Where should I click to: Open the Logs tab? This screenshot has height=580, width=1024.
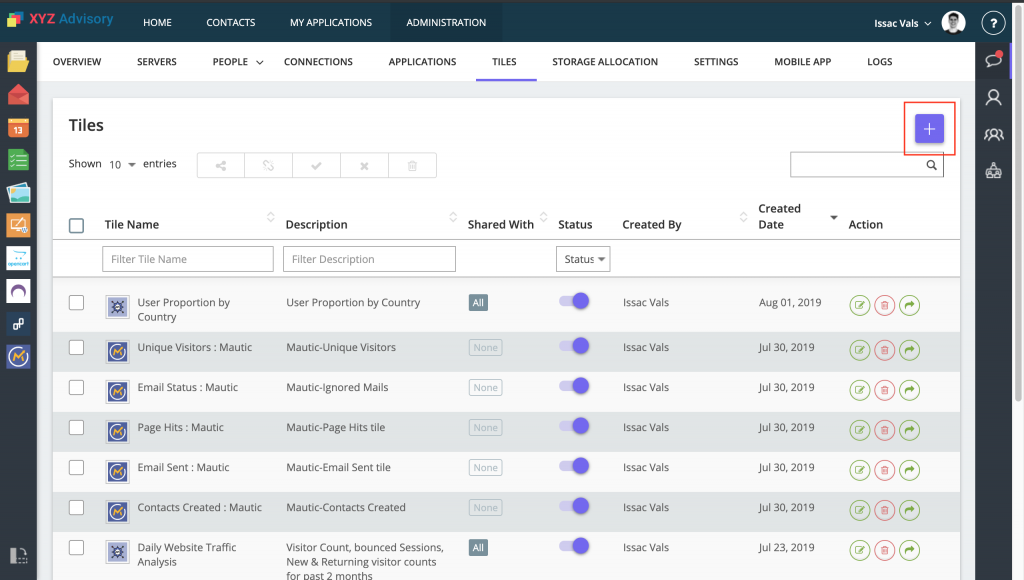pos(880,61)
